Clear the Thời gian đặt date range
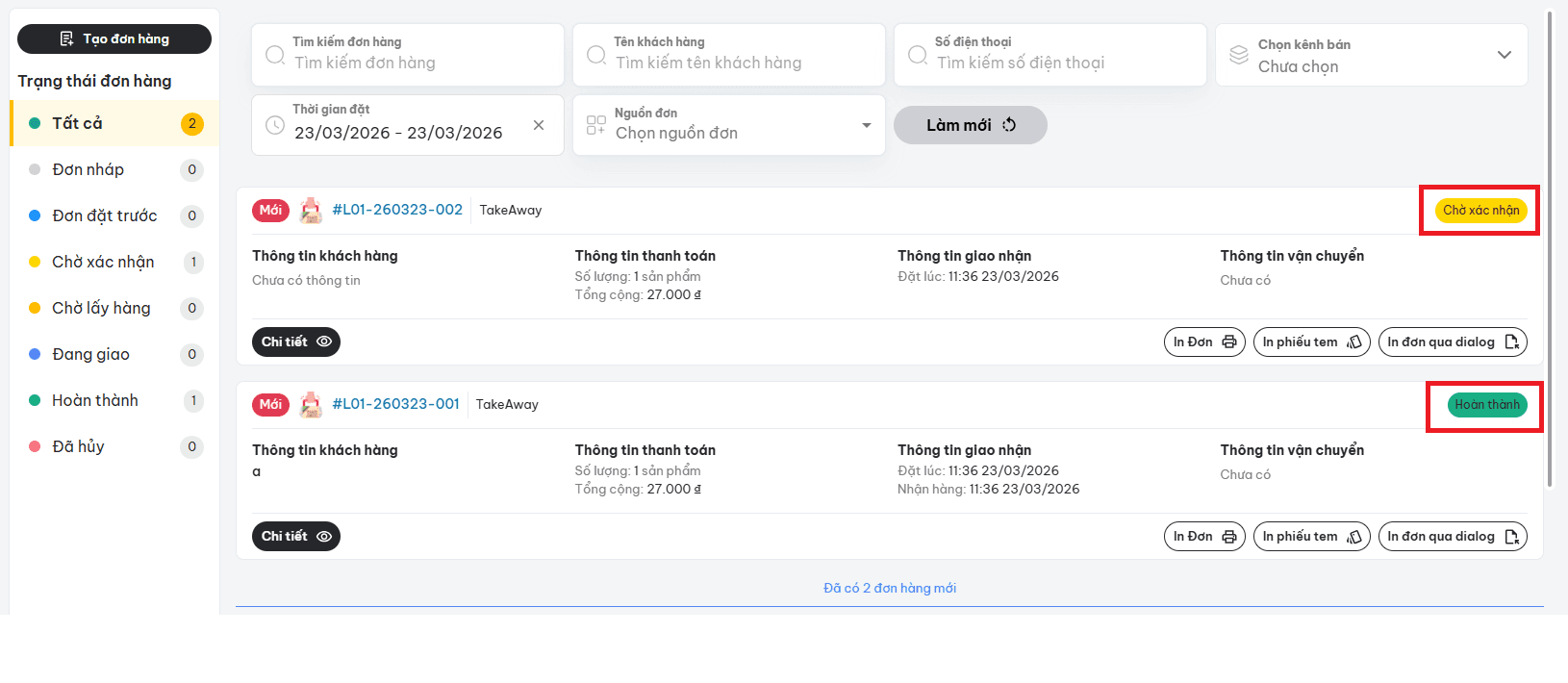Viewport: 1568px width, 683px height. tap(539, 125)
